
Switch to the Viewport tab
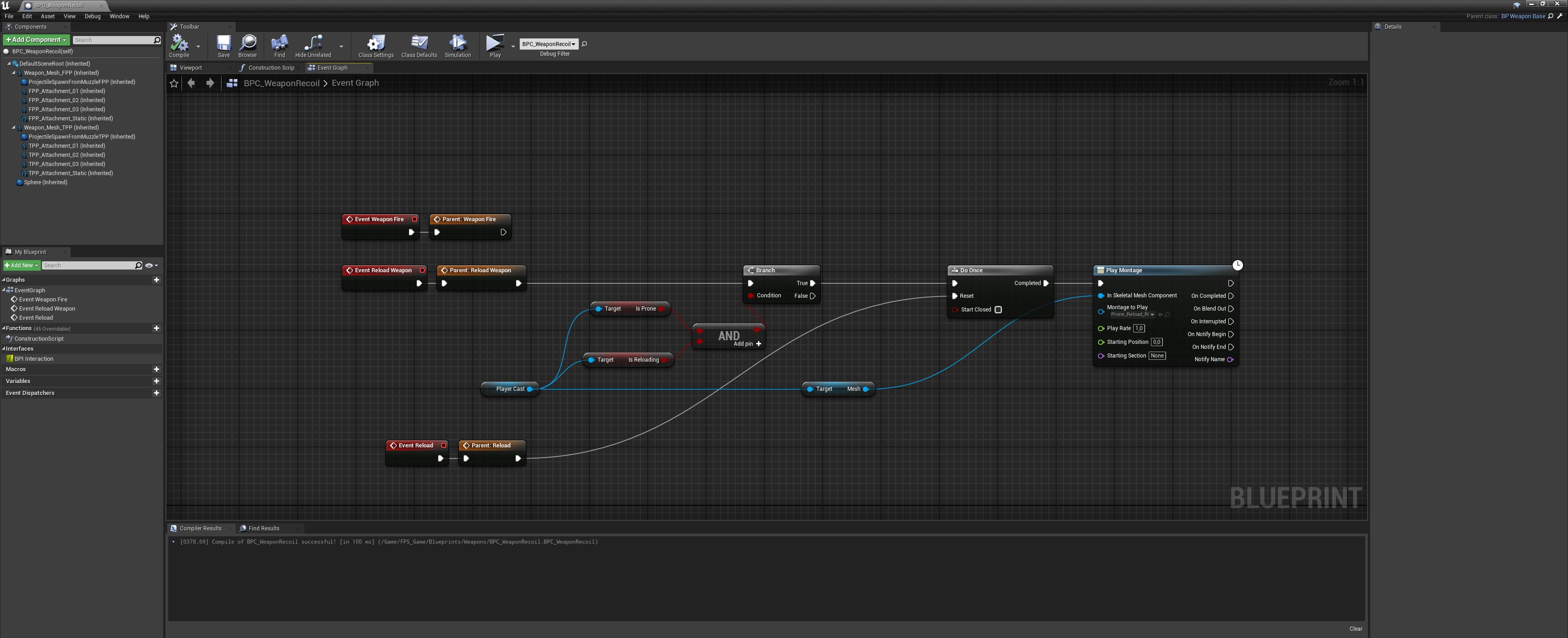191,67
